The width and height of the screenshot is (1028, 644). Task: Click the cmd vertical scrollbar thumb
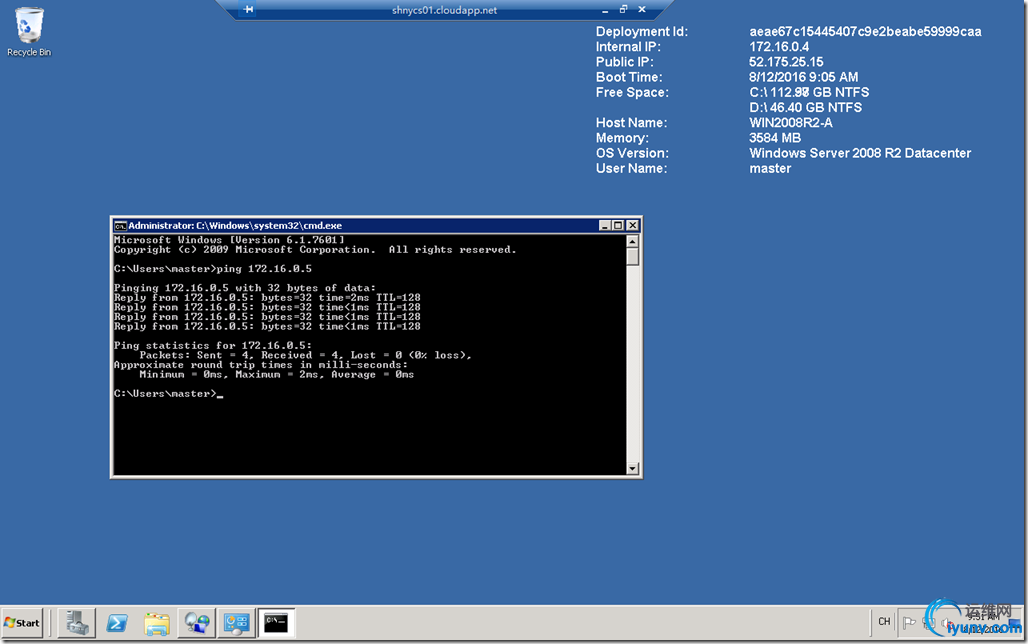633,256
